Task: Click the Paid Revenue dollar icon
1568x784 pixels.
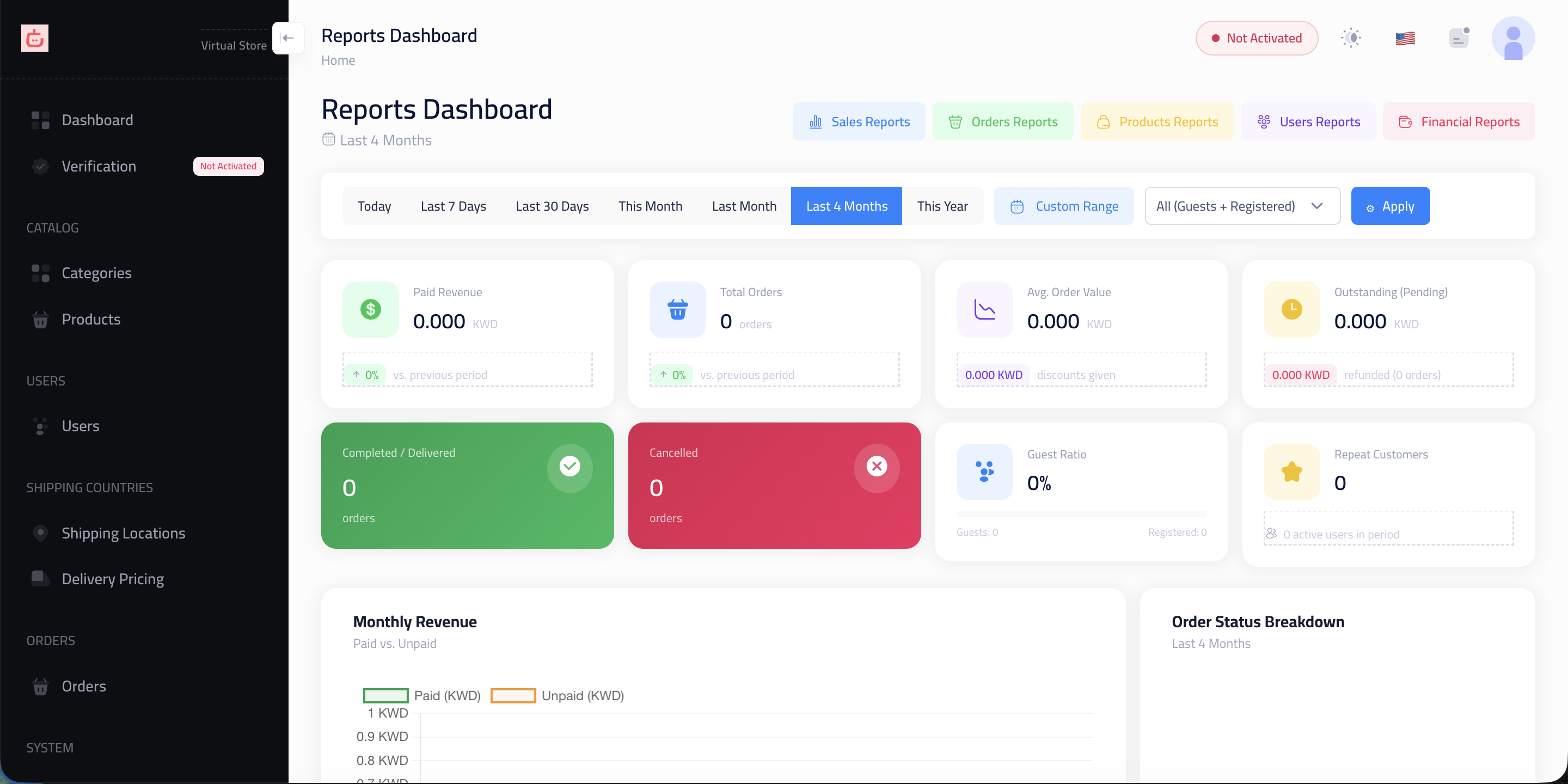Action: tap(370, 309)
